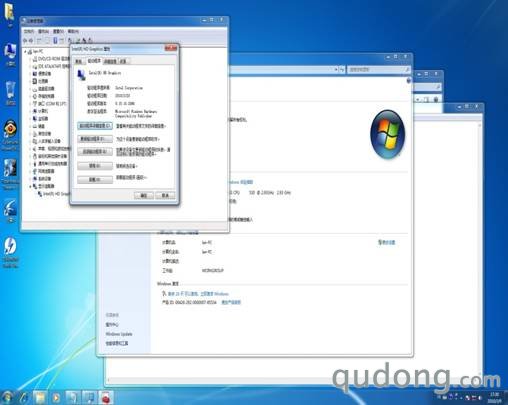This screenshot has width=508, height=405.
Task: Collapse the Display adapters tree node
Action: (30, 186)
